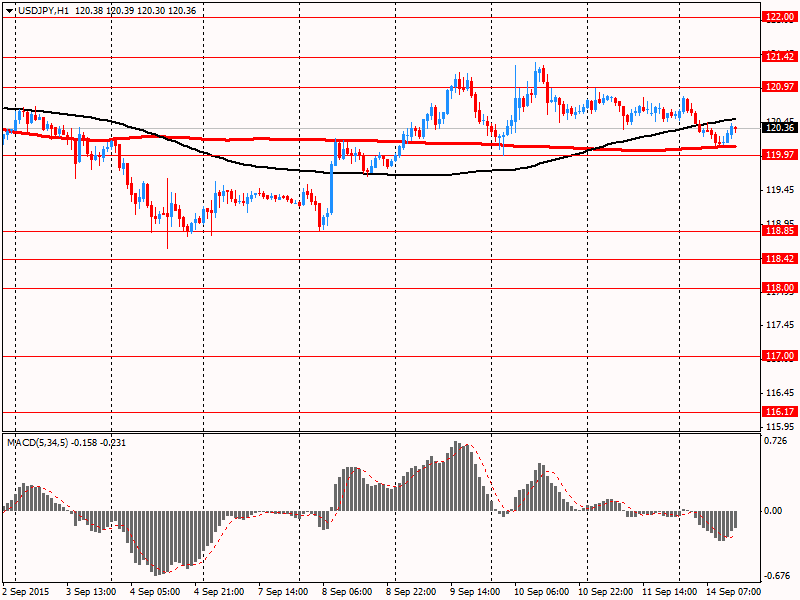Click the 116.17 bottom level label
Screen dimensions: 800x600
(778, 412)
